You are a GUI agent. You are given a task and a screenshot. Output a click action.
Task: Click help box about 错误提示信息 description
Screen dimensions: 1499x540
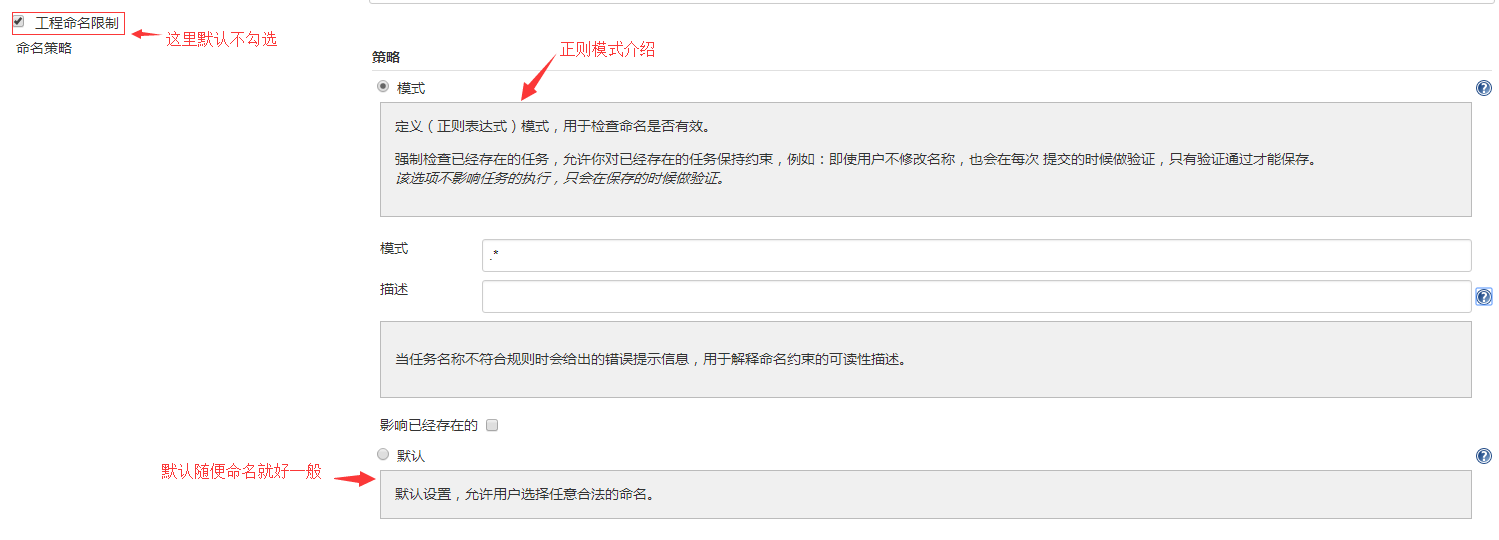(925, 359)
